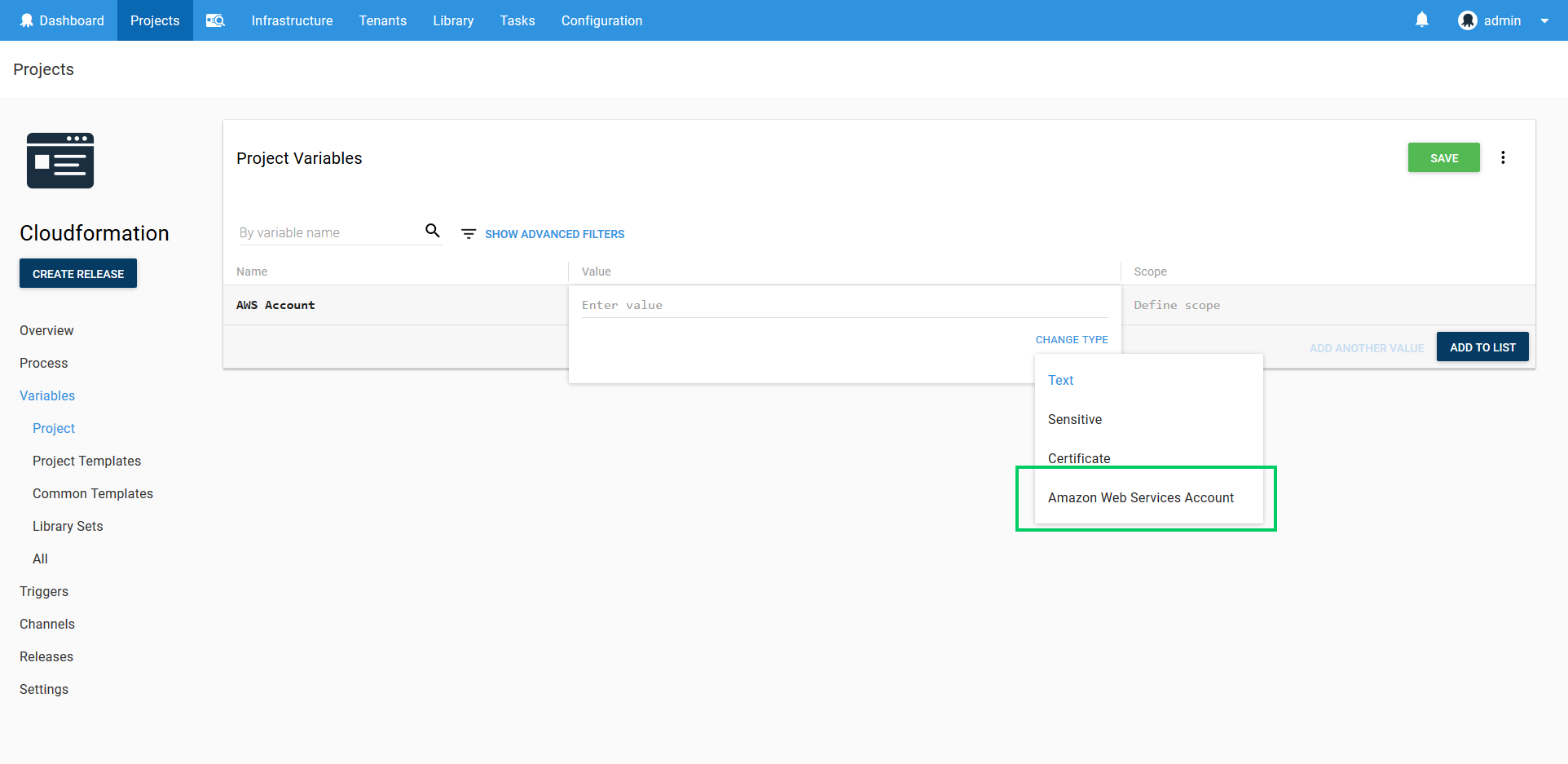Click the Add To List button
Image resolution: width=1568 pixels, height=764 pixels.
1482,347
